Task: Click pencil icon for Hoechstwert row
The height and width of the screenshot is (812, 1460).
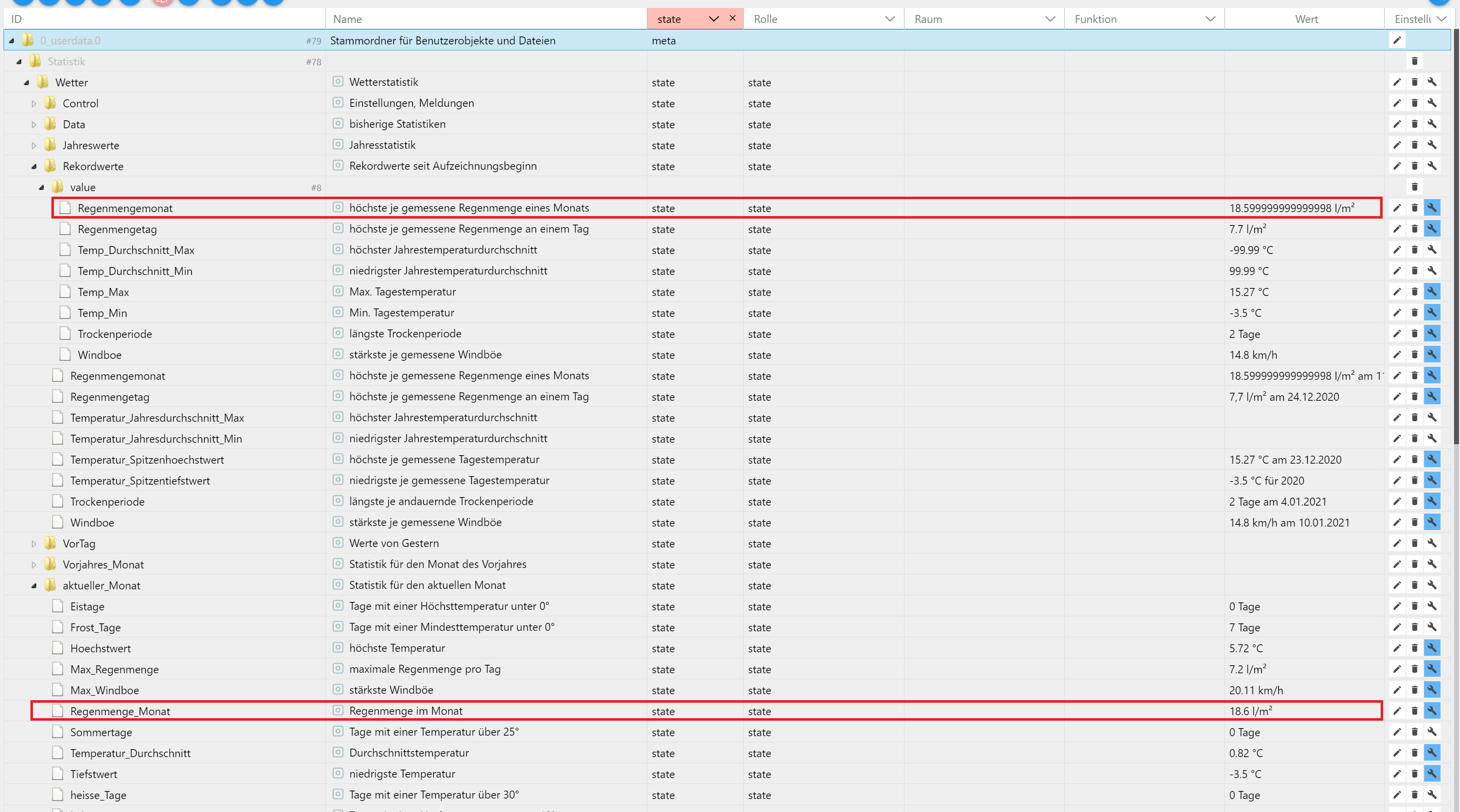Action: tap(1397, 648)
